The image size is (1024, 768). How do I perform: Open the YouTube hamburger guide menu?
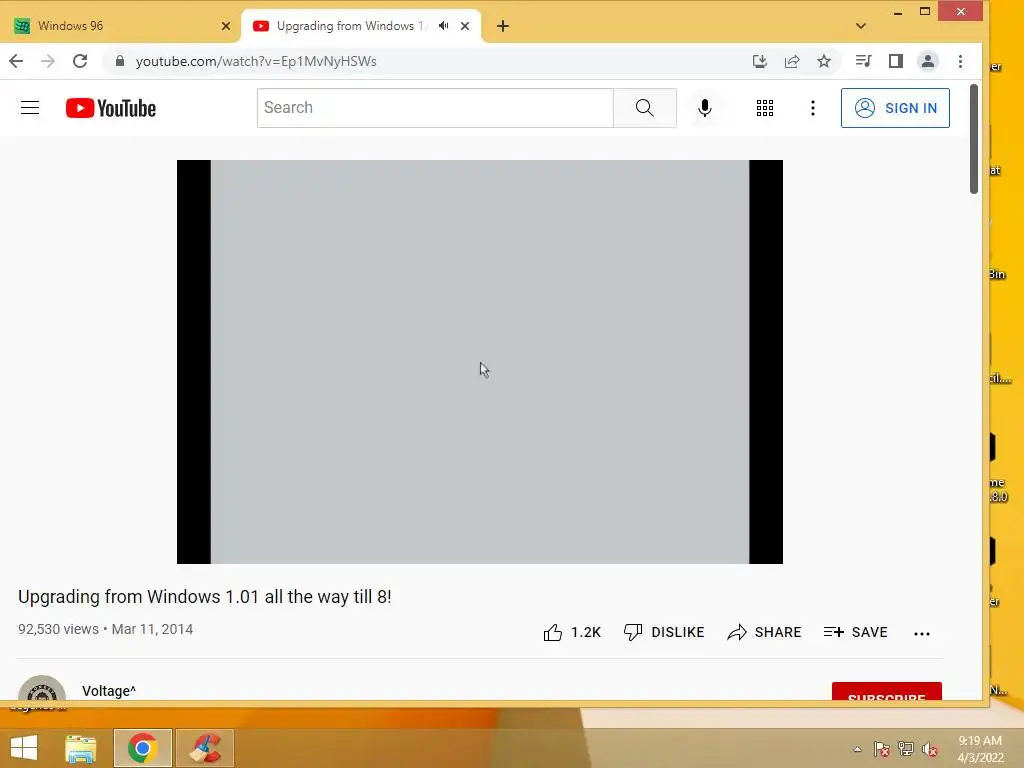tap(30, 108)
